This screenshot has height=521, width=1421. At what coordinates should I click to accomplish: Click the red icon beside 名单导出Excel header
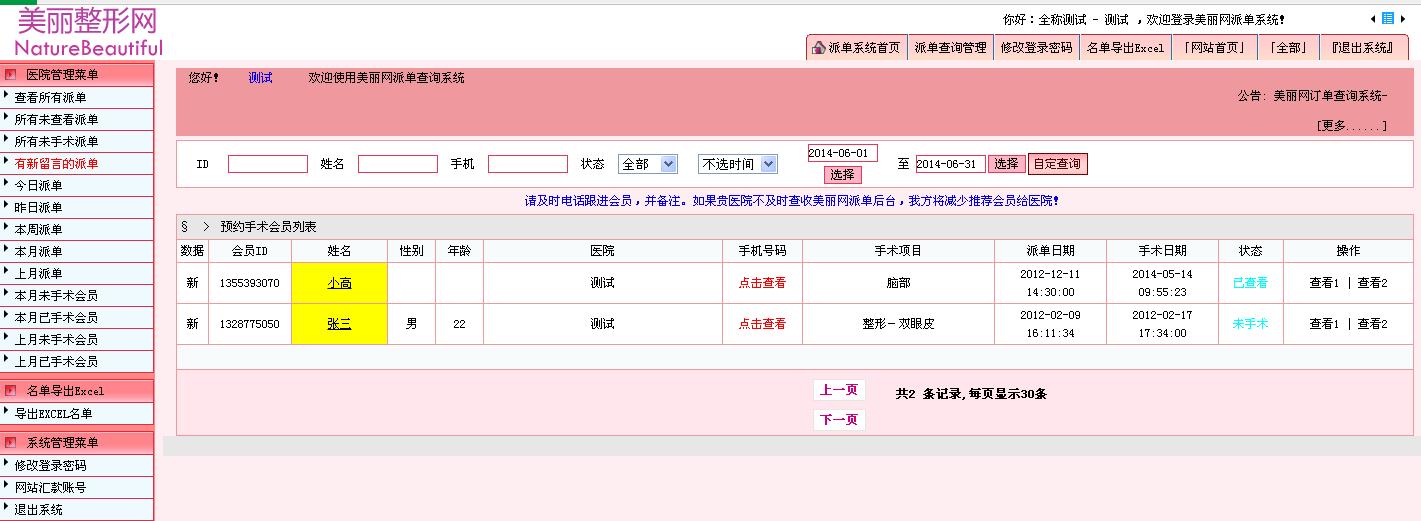11,391
